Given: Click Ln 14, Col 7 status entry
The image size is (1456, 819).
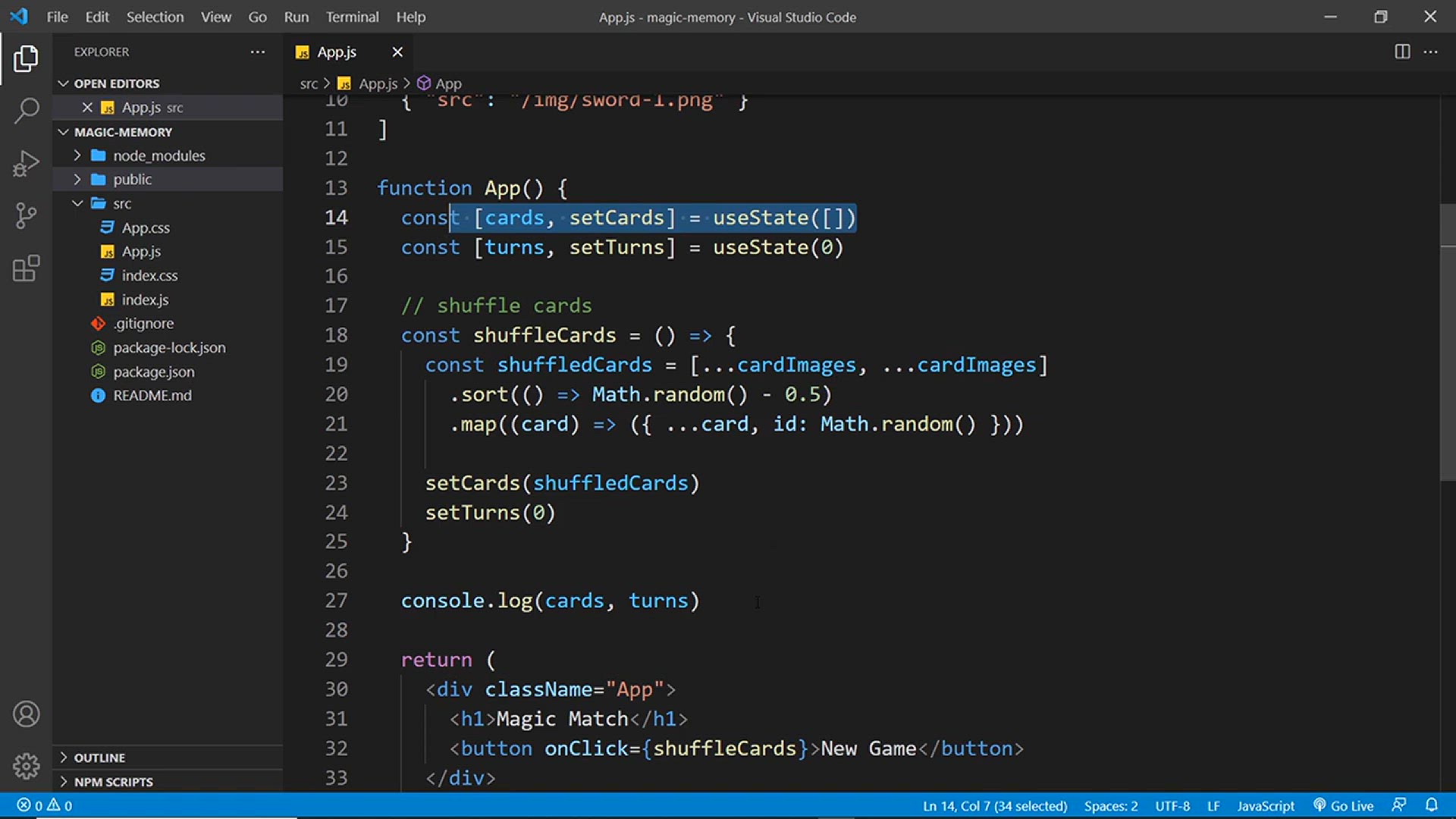Looking at the screenshot, I should [x=995, y=805].
